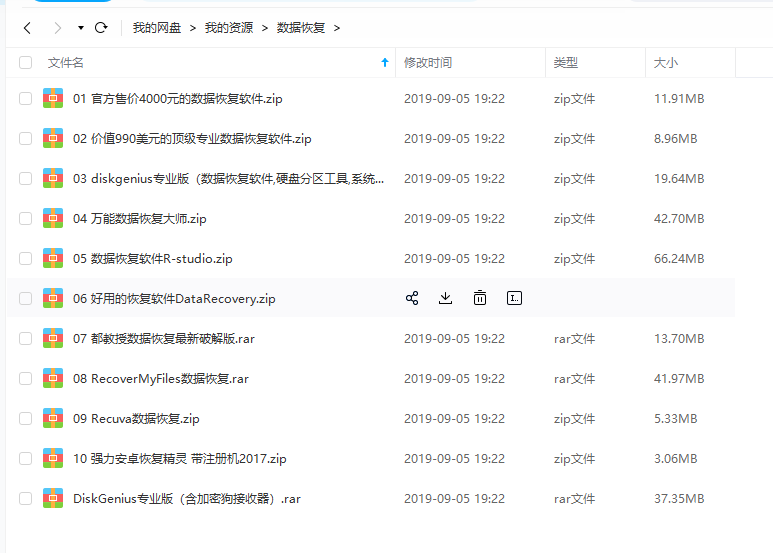Check the box for 10 强力安卓恢复精灵
The width and height of the screenshot is (773, 553).
click(26, 458)
